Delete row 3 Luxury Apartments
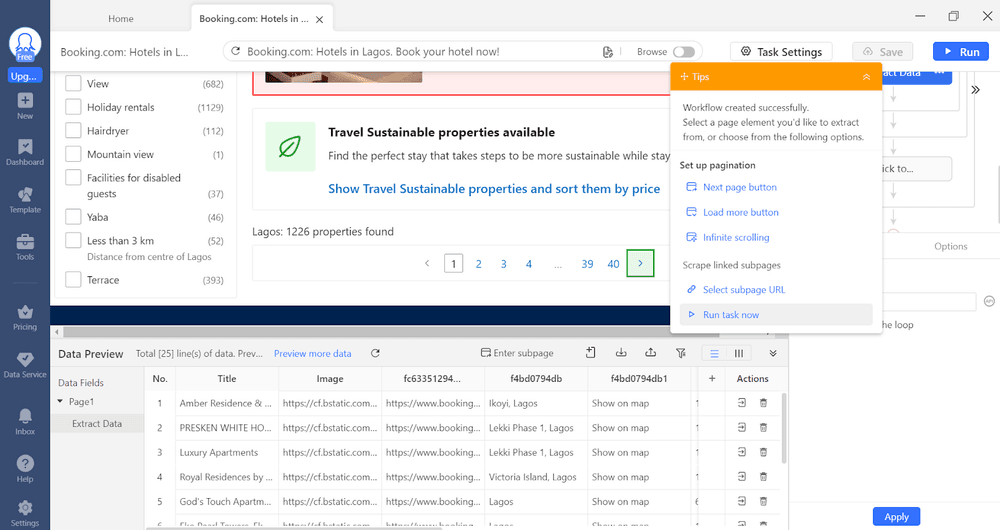The width and height of the screenshot is (1000, 530). click(x=763, y=452)
